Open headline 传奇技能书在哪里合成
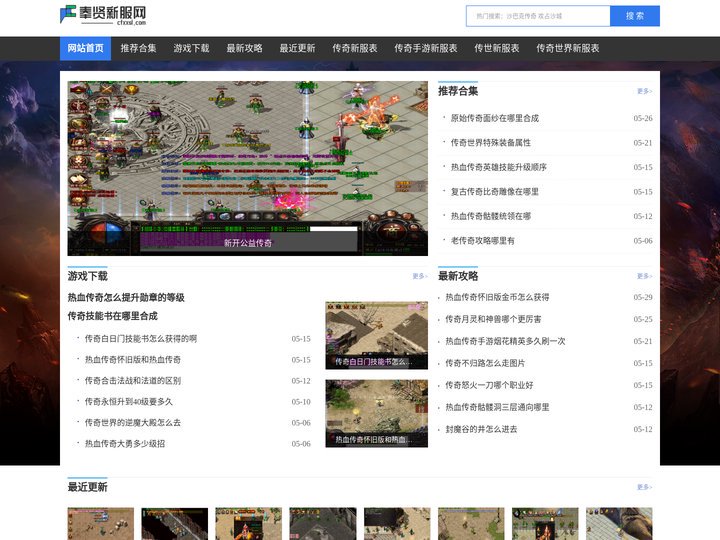720x540 pixels. tap(112, 316)
